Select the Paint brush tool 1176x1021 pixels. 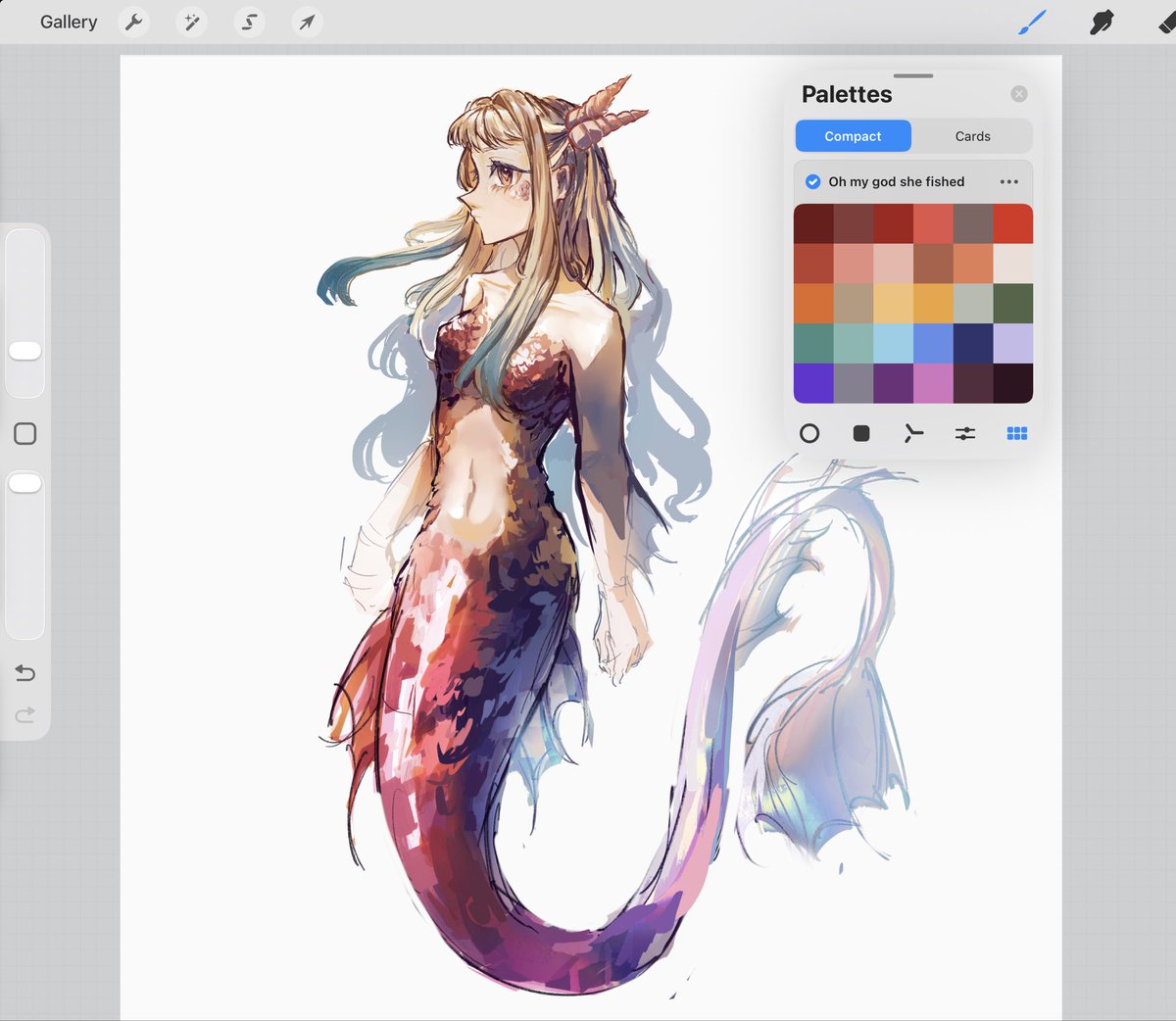point(1033,22)
